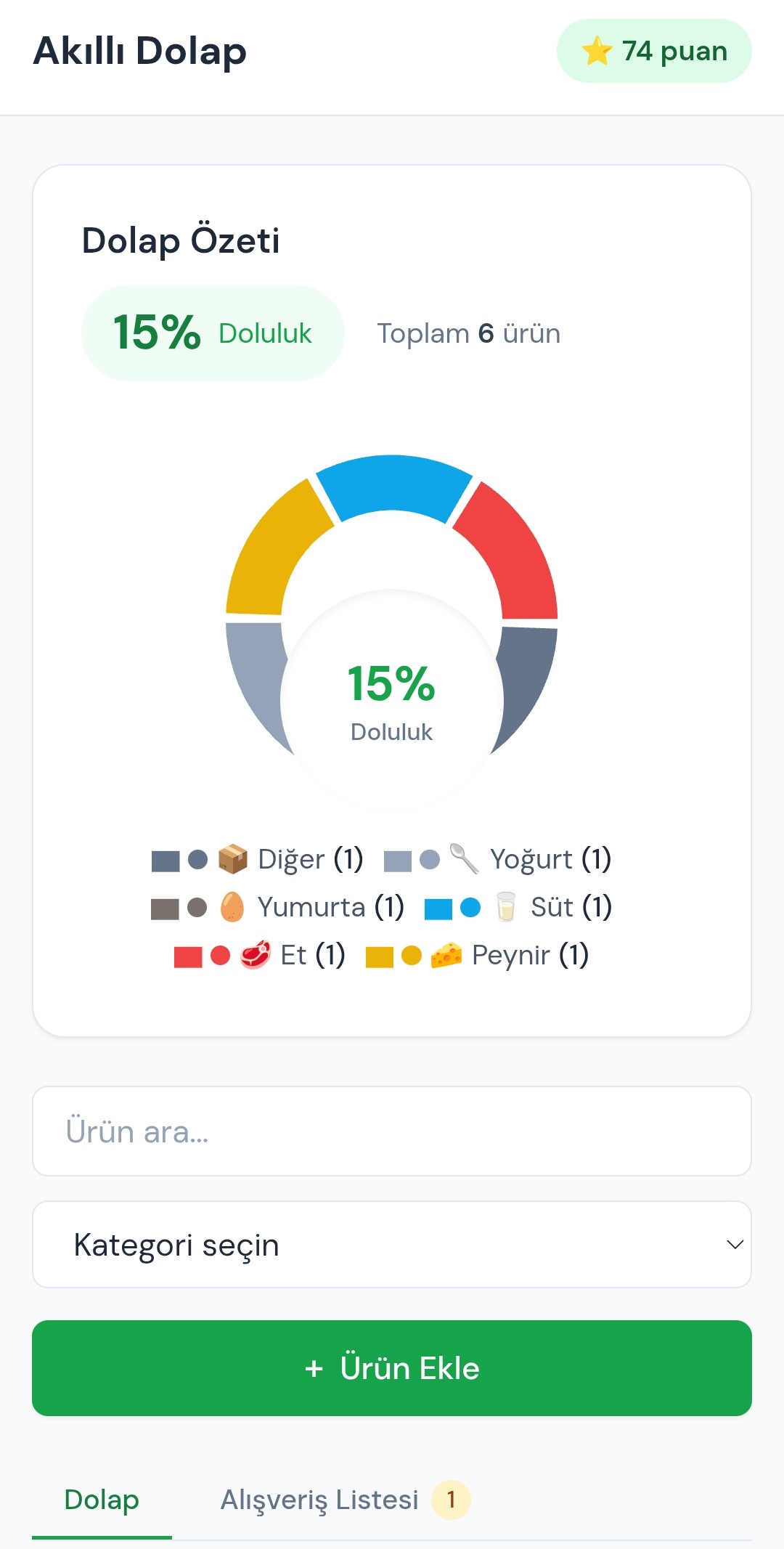Click the cheese icon for Peynir

tap(446, 955)
